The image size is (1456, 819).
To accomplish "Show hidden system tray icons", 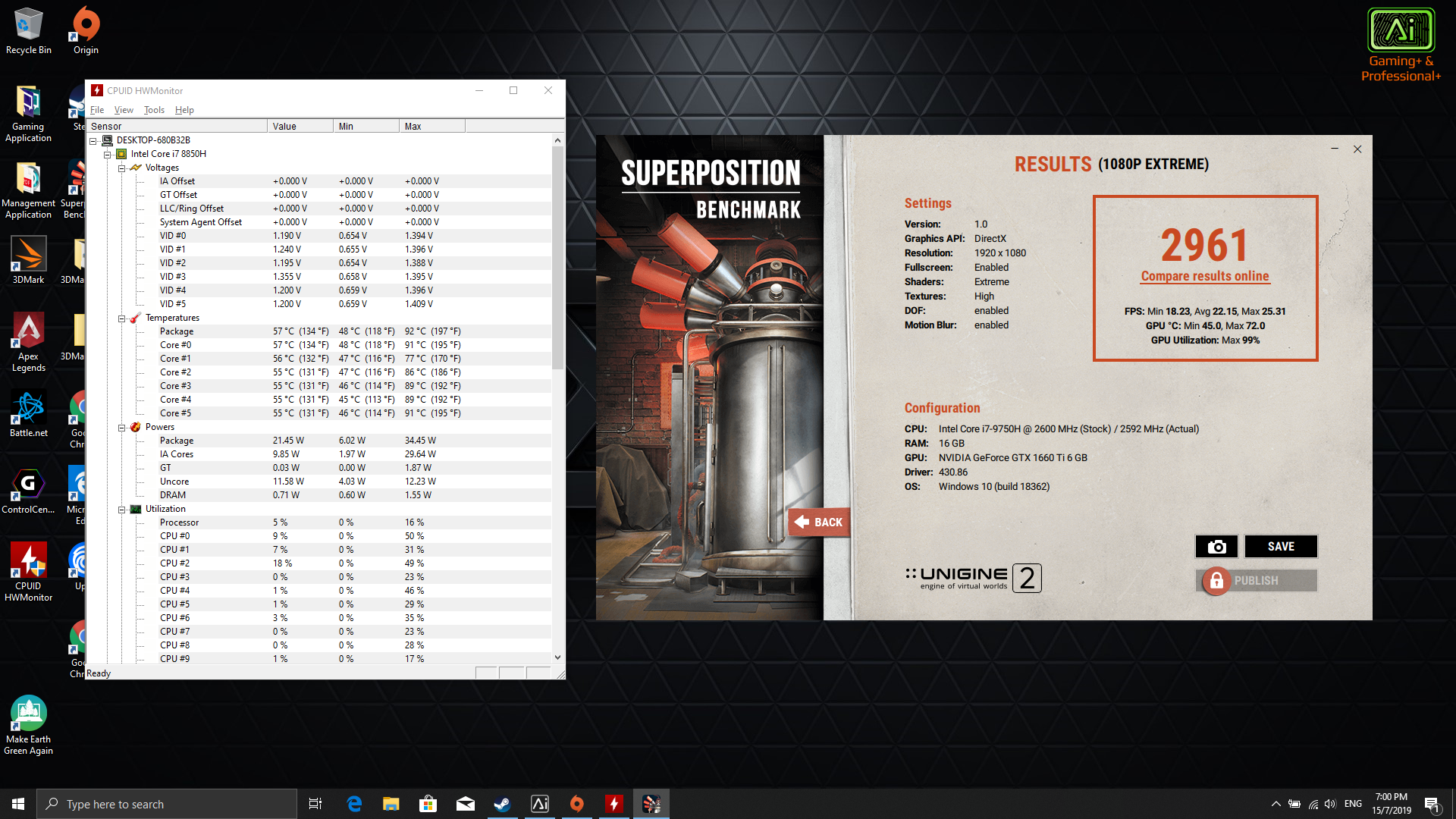I will (1276, 804).
